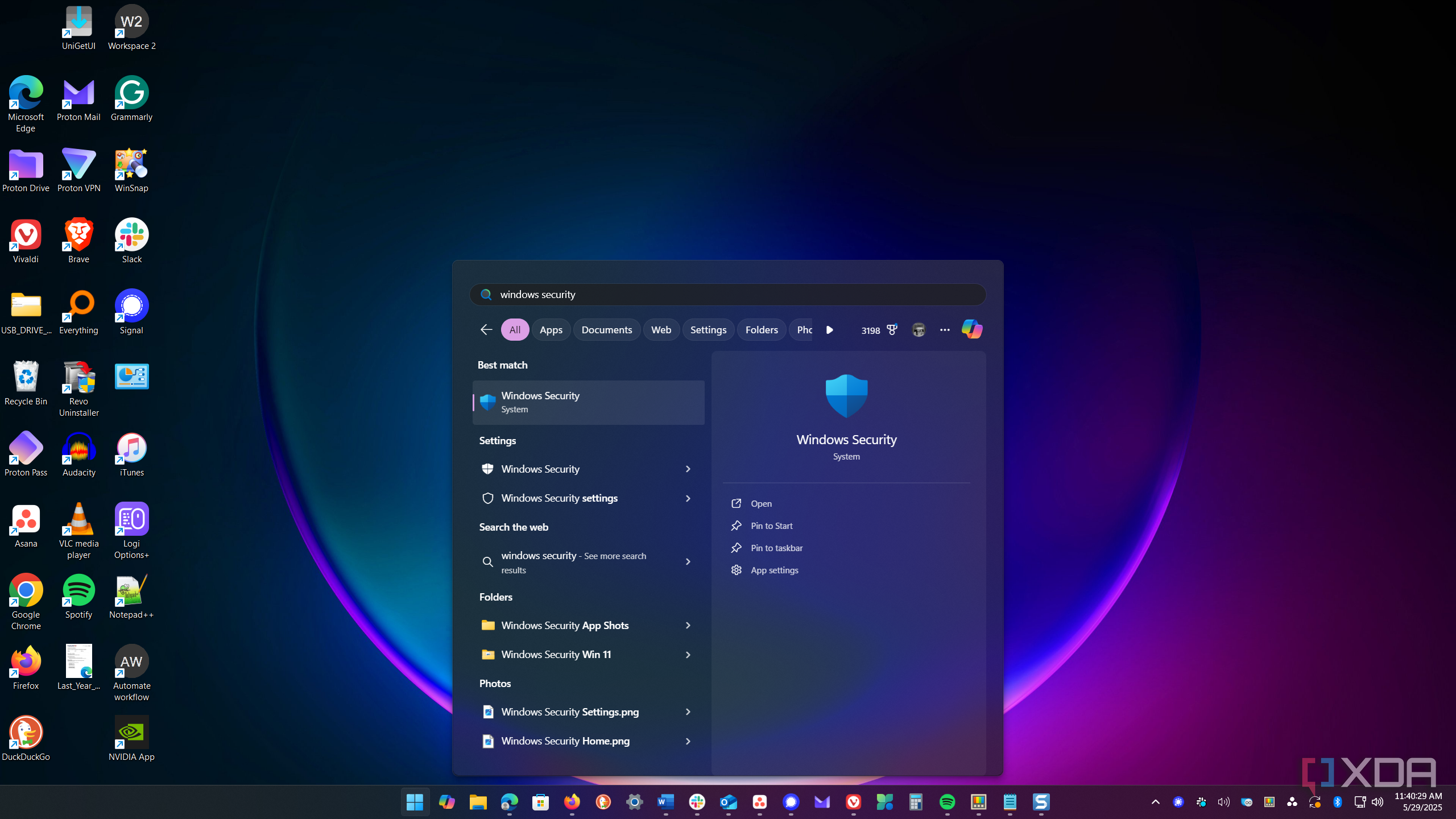This screenshot has height=819, width=1456.
Task: Select the WinSnap desktop icon
Action: 131,171
